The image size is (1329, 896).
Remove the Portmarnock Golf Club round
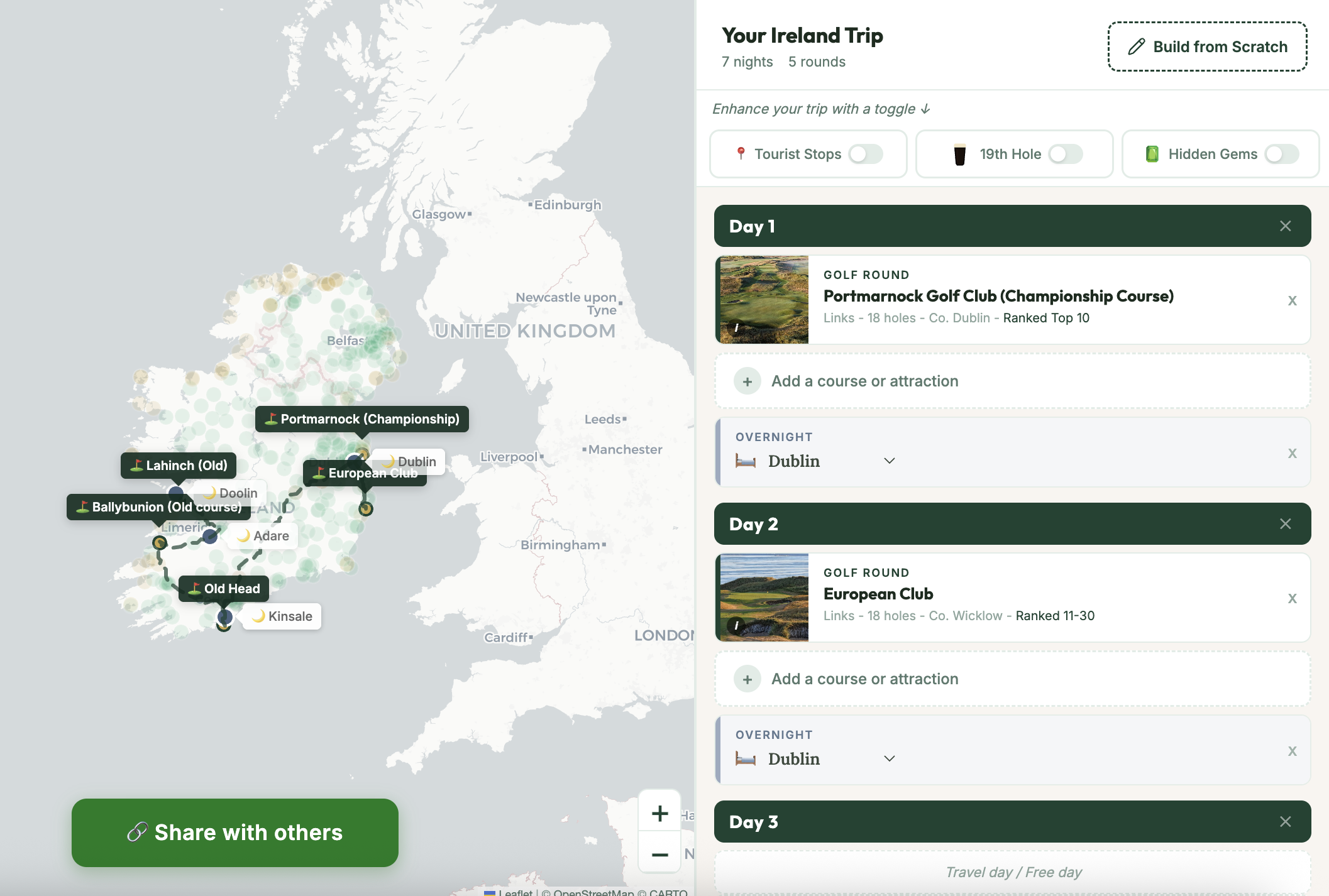tap(1293, 300)
